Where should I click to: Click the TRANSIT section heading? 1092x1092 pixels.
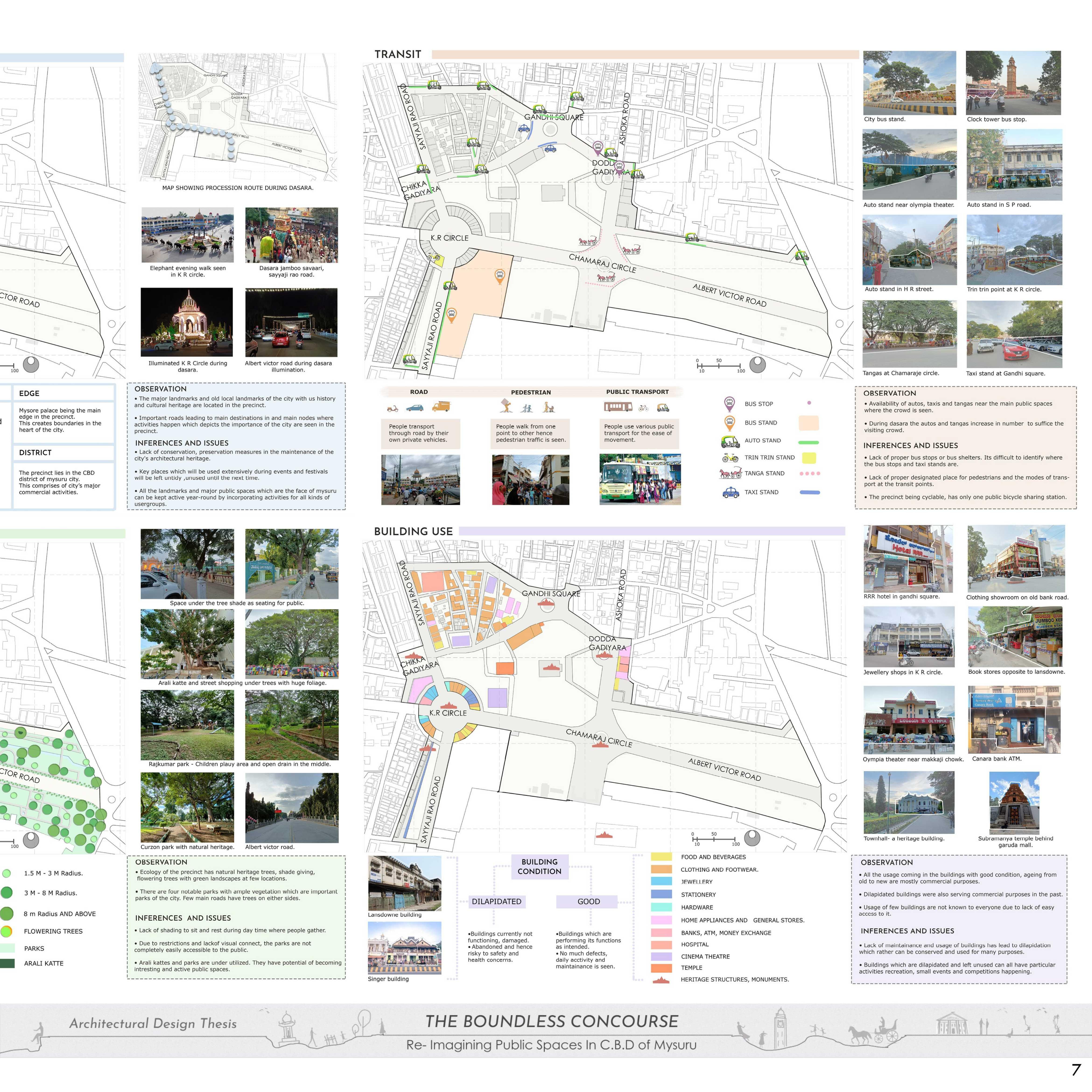(398, 54)
